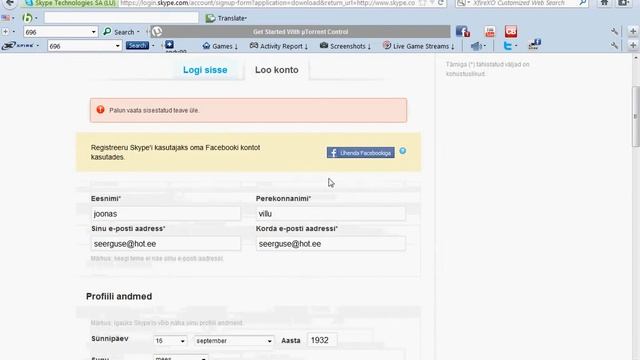The image size is (640, 360).
Task: Switch to the Logi sisse tab
Action: pyautogui.click(x=205, y=70)
